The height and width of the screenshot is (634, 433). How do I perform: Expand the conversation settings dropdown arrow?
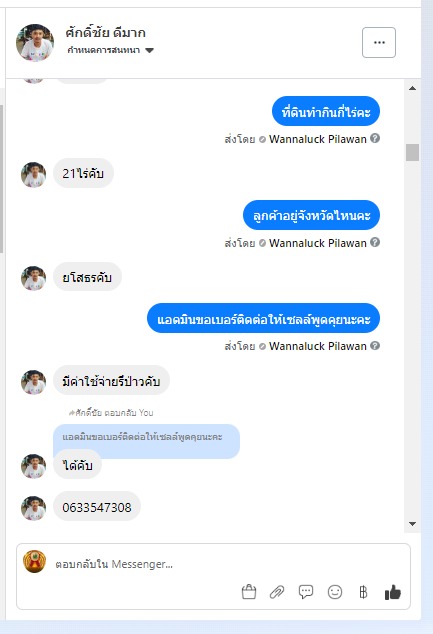tap(150, 51)
